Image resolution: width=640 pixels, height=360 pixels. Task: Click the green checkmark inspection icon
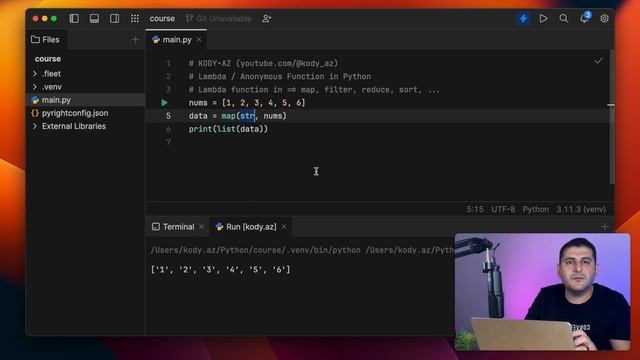598,61
